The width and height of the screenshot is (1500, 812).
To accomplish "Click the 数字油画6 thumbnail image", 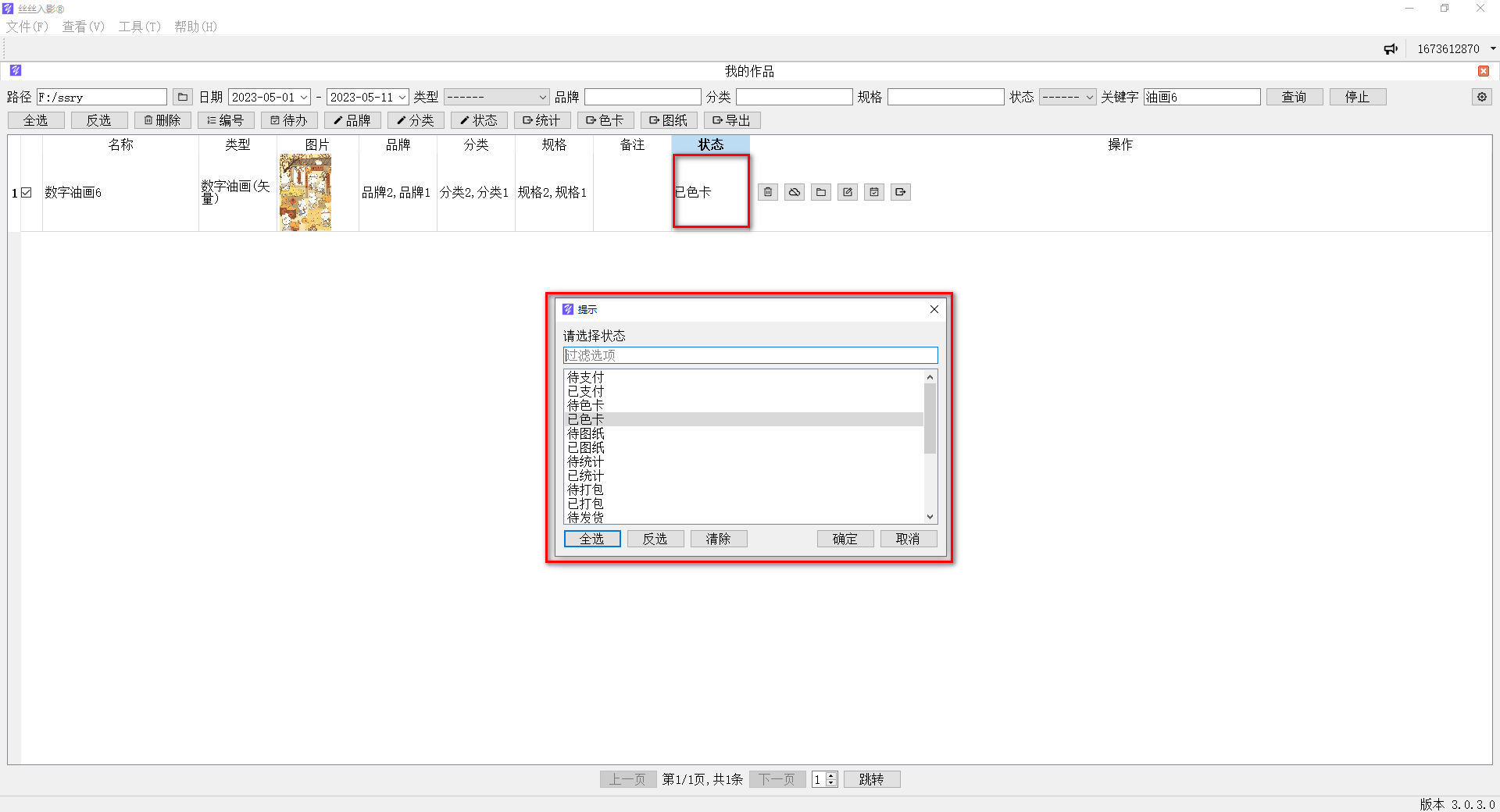I will (305, 192).
